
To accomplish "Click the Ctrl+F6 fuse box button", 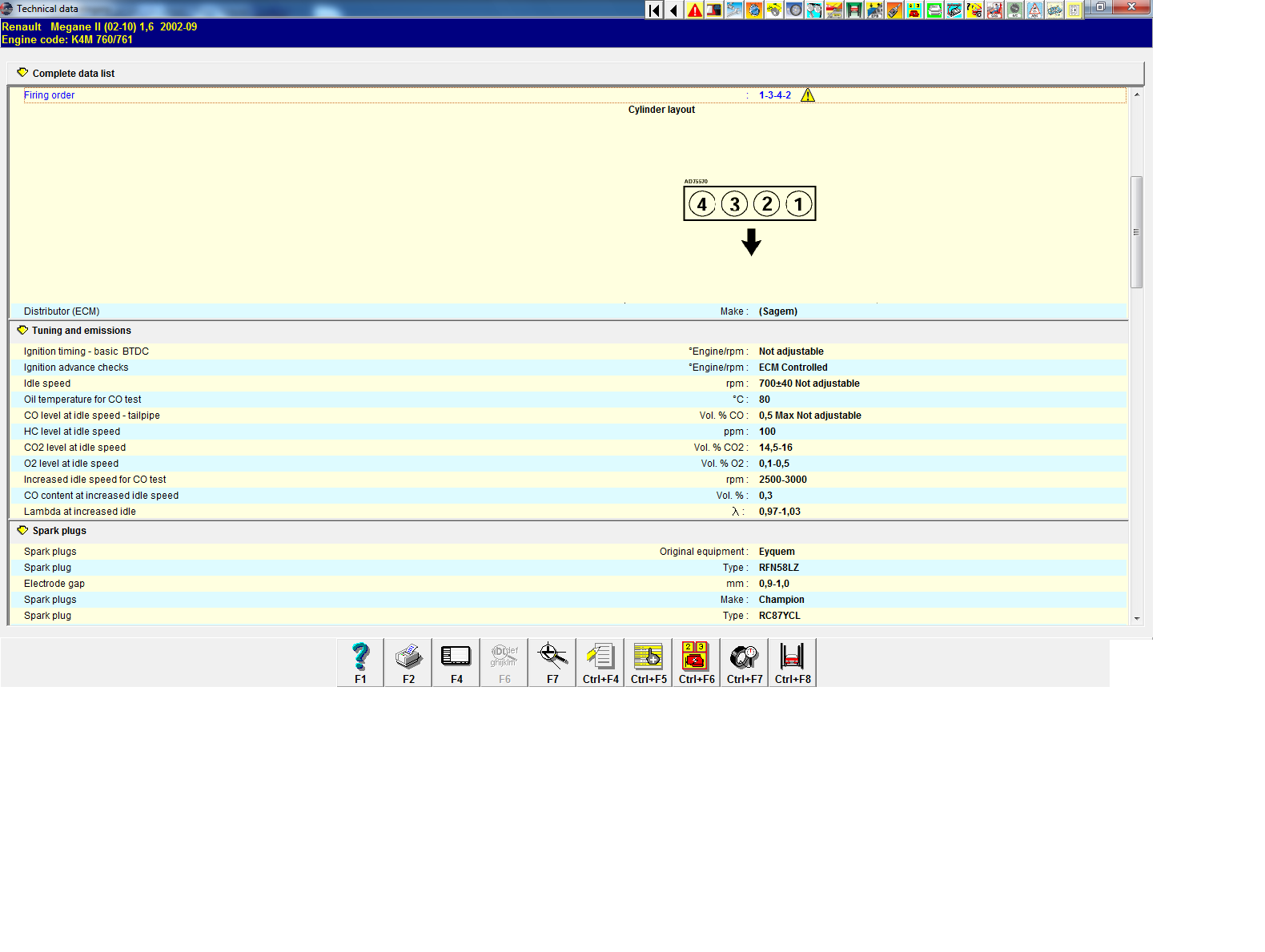I will click(697, 662).
